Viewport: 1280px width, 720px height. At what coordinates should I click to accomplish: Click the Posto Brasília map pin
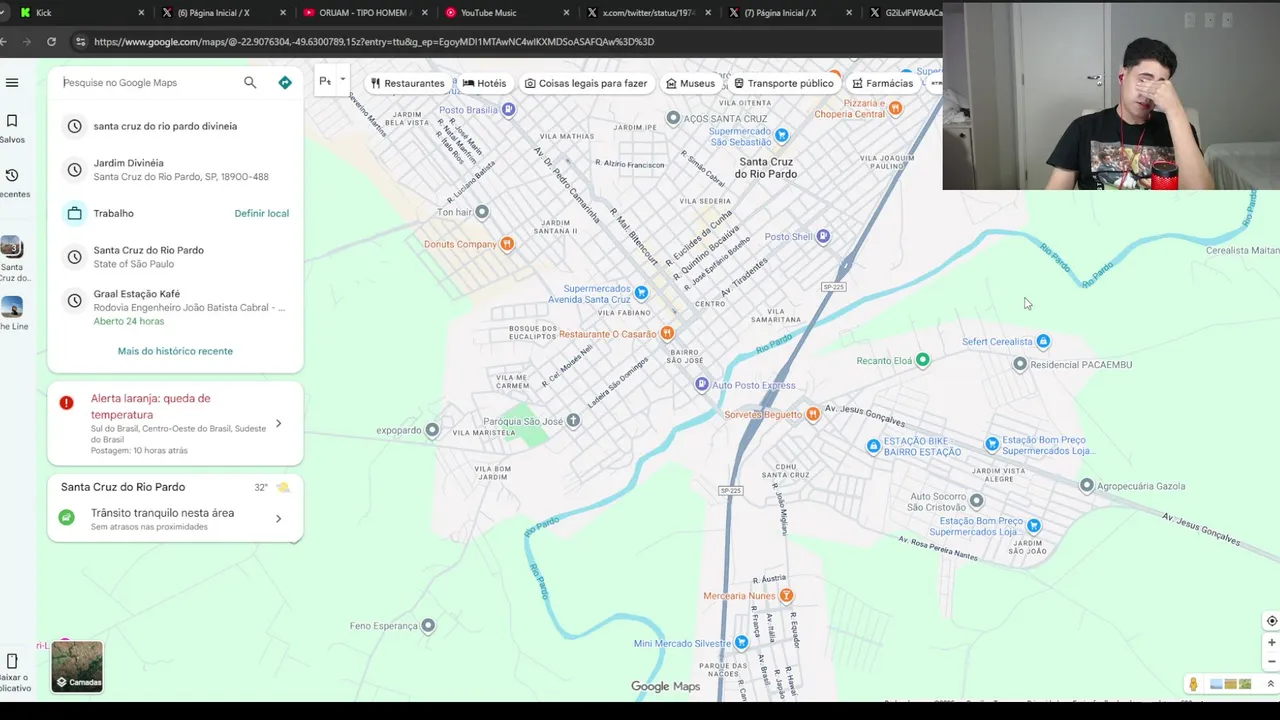508,109
